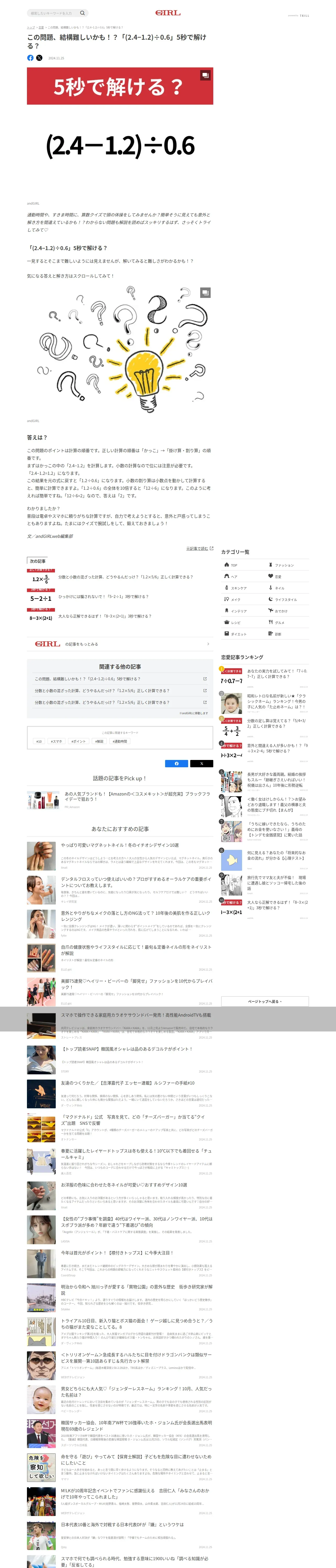
Task: Open next article 「8−3×(2+1)」3秒で解ける link
Action: 105,616
